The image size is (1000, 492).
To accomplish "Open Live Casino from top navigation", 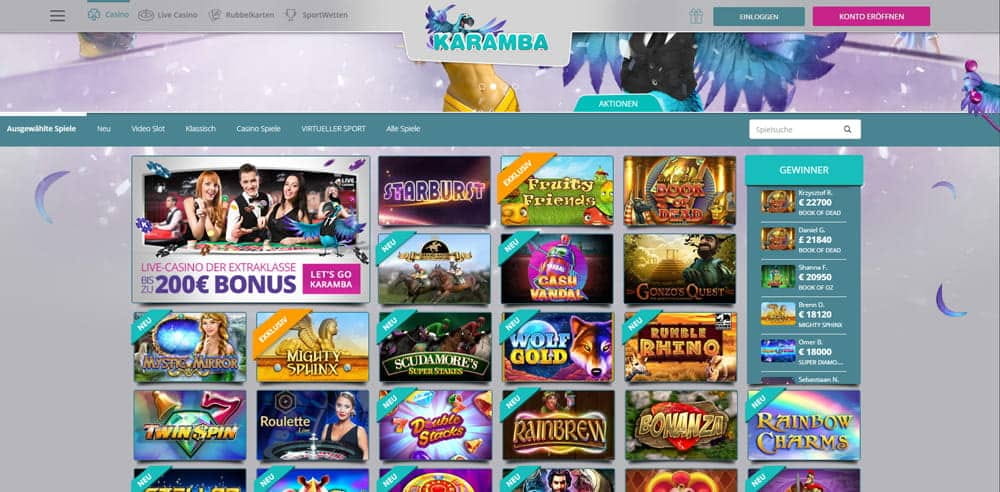I will [x=168, y=15].
